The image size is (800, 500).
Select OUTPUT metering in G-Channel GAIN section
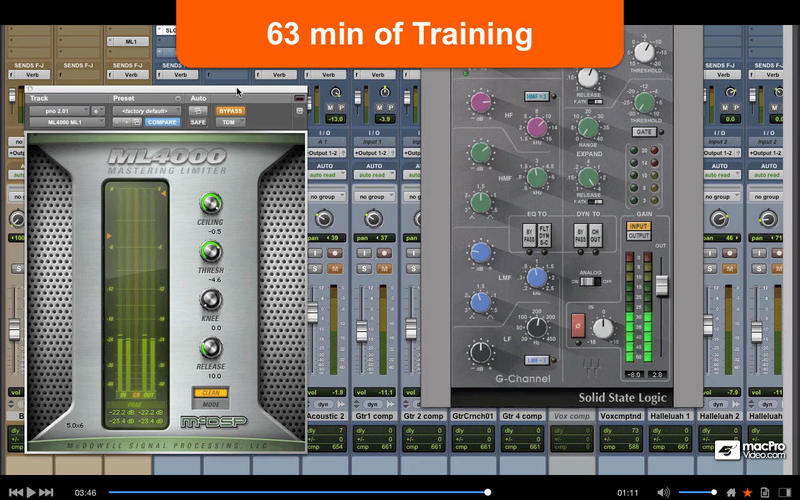(x=638, y=236)
